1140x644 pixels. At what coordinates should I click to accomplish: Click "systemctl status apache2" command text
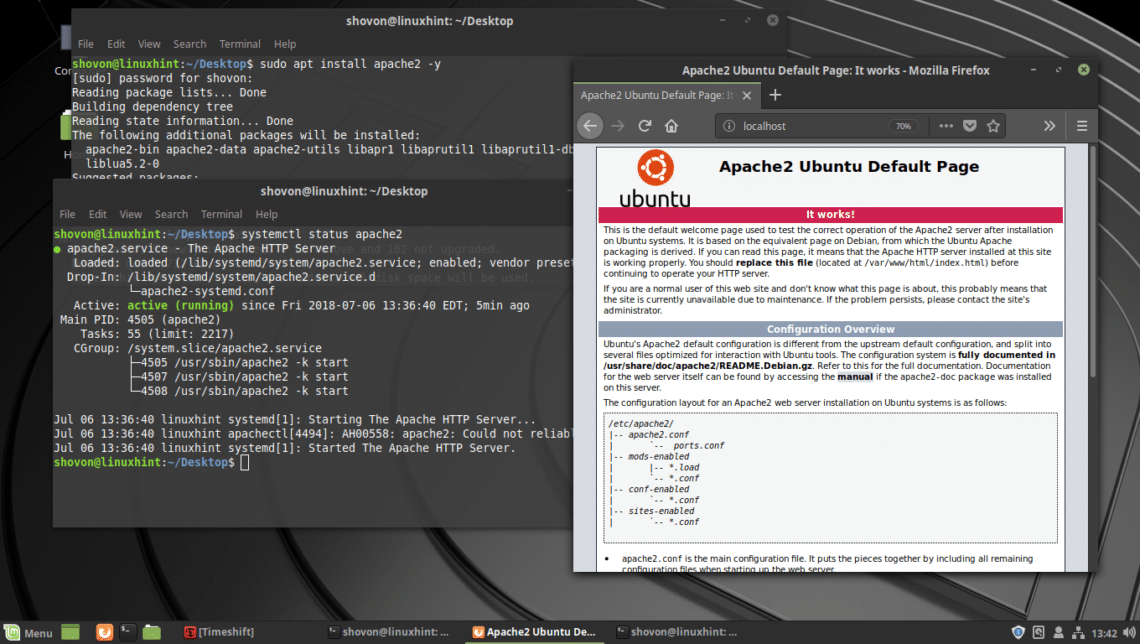point(321,234)
